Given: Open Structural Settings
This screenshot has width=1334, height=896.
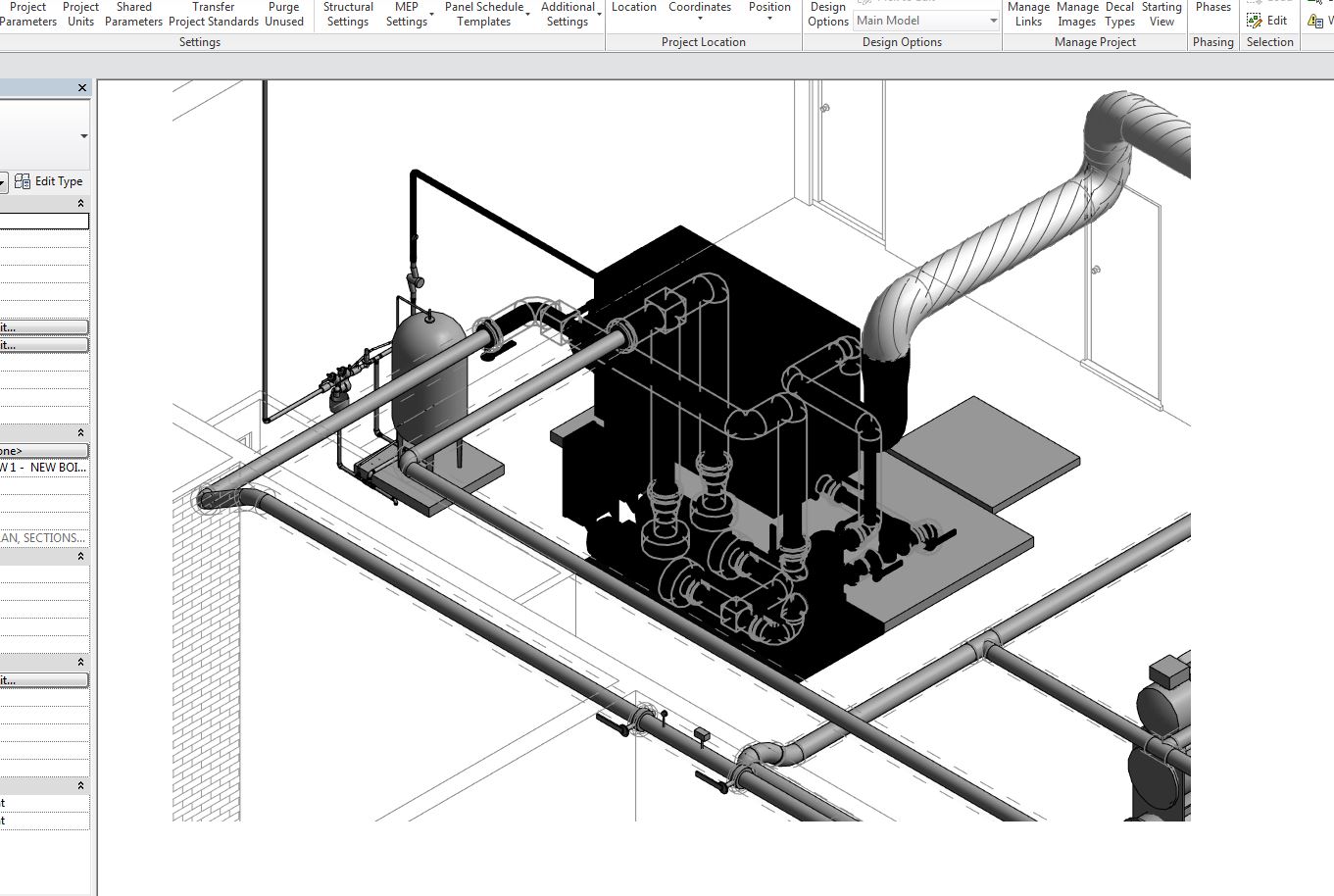Looking at the screenshot, I should (x=348, y=14).
